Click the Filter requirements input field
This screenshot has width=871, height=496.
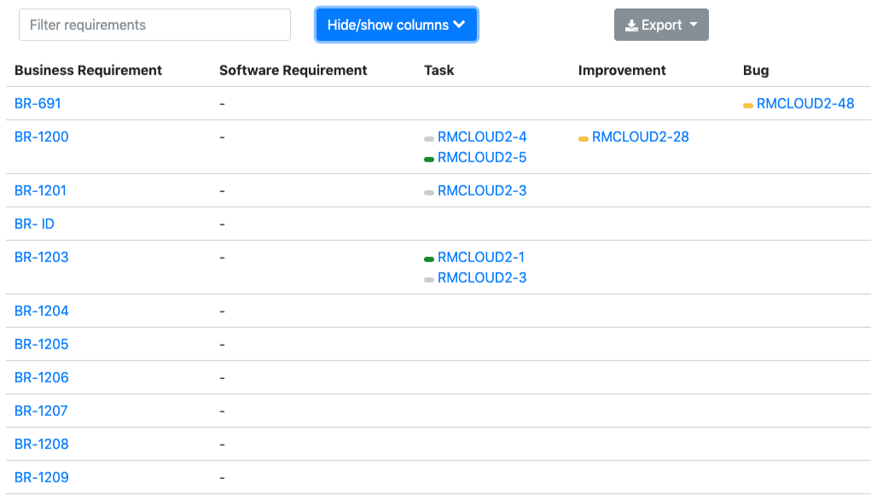(x=154, y=25)
